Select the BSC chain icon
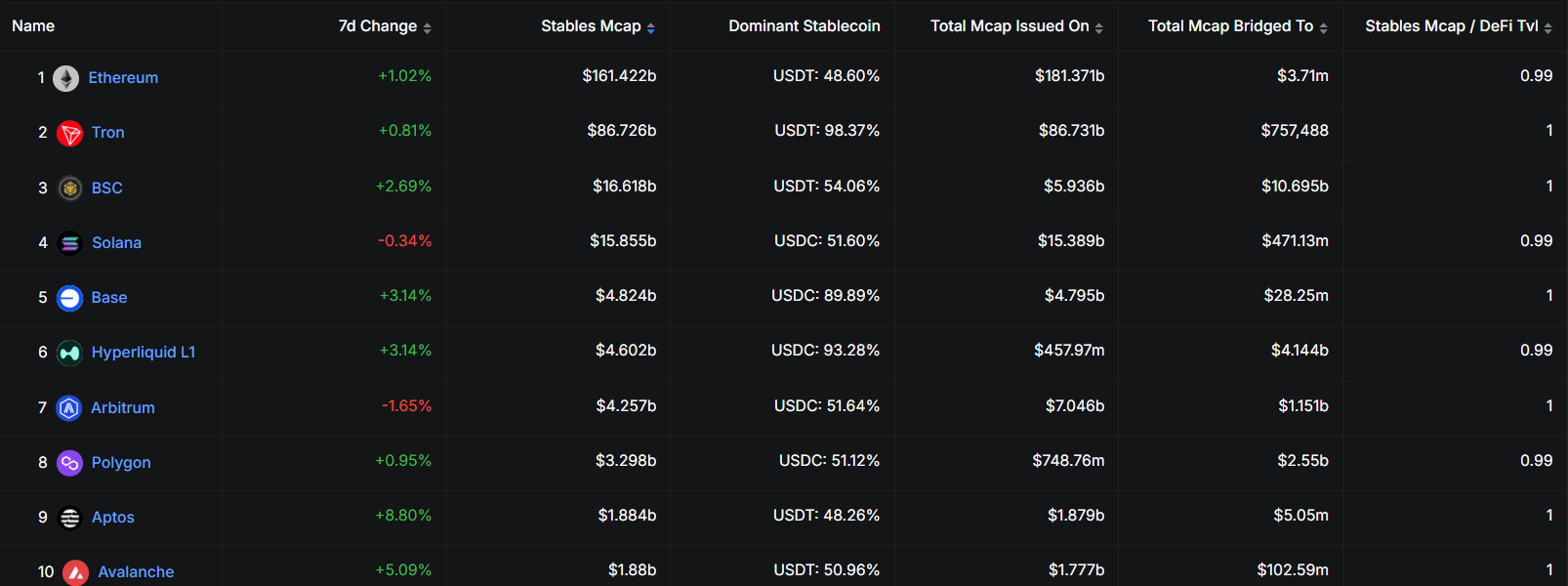Viewport: 1568px width, 586px height. (69, 187)
